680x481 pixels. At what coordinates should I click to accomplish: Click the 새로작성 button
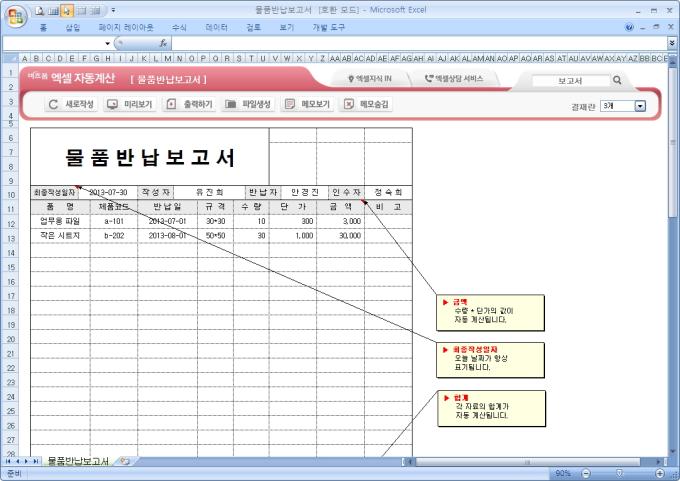point(71,104)
